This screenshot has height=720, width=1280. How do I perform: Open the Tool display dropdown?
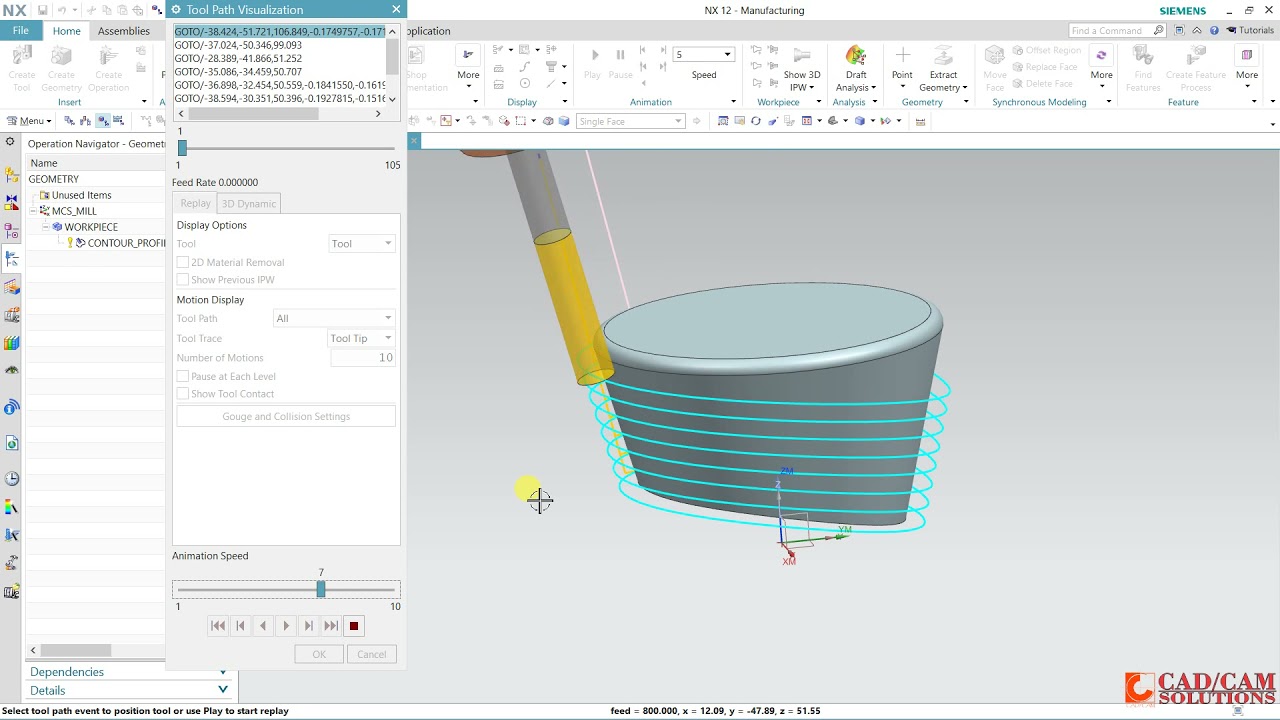362,244
